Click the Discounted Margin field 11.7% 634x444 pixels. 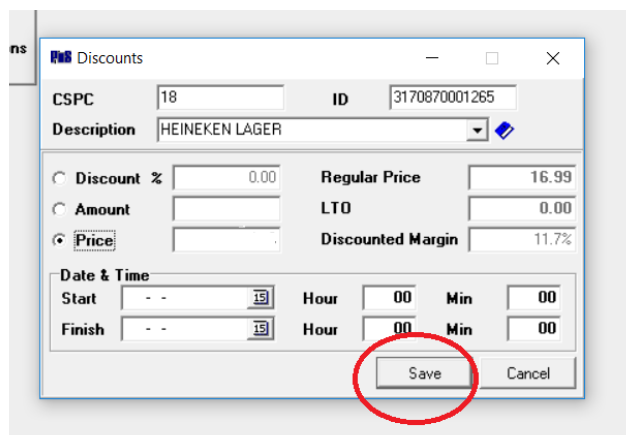click(522, 239)
